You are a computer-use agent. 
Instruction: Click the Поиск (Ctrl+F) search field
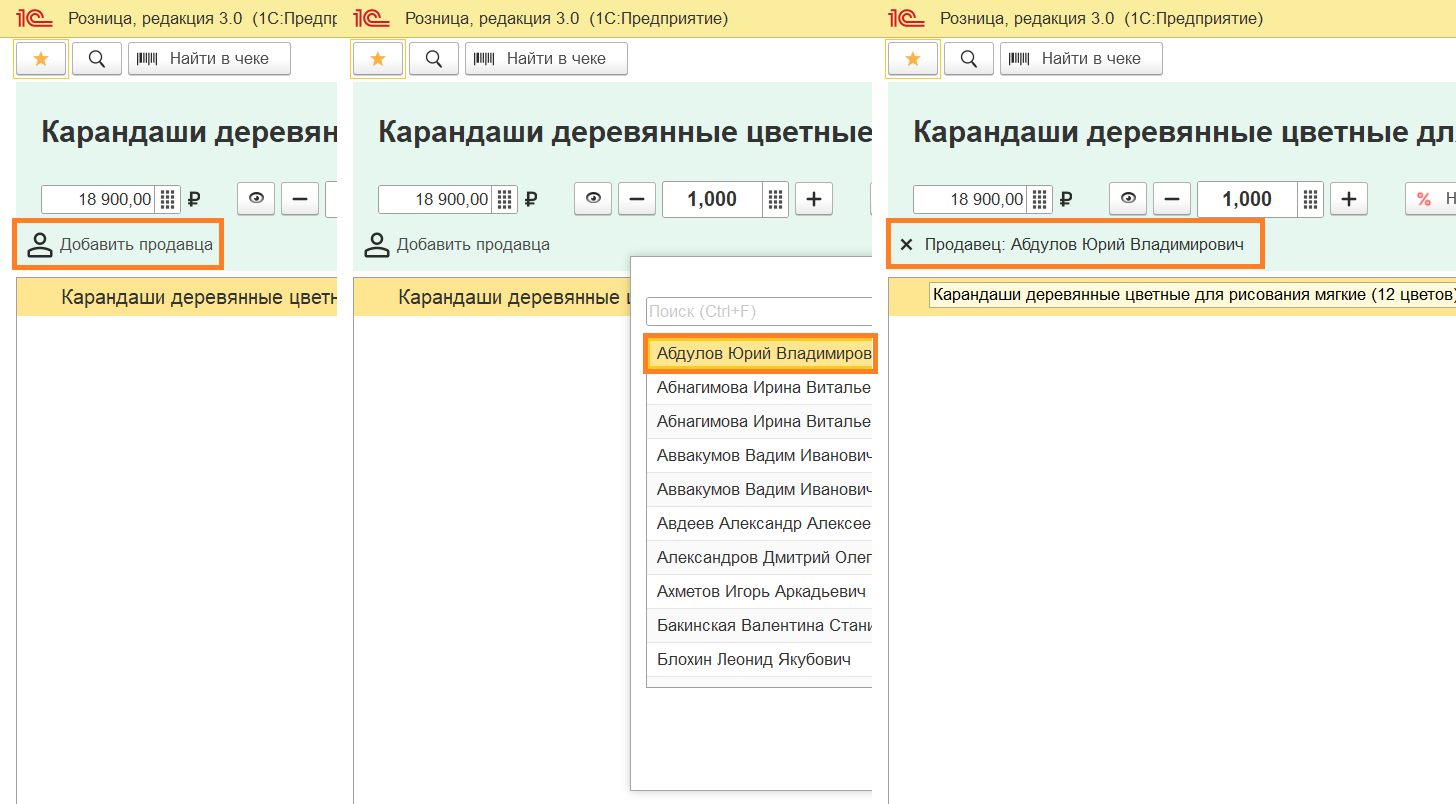[758, 312]
